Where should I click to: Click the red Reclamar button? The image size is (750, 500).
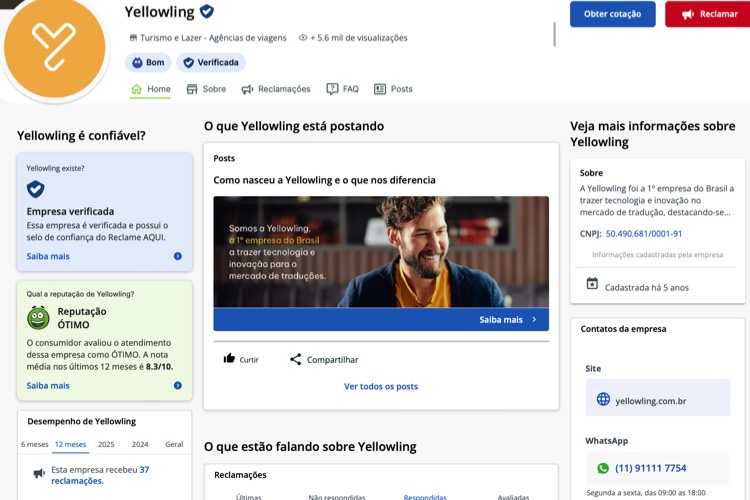coord(709,14)
